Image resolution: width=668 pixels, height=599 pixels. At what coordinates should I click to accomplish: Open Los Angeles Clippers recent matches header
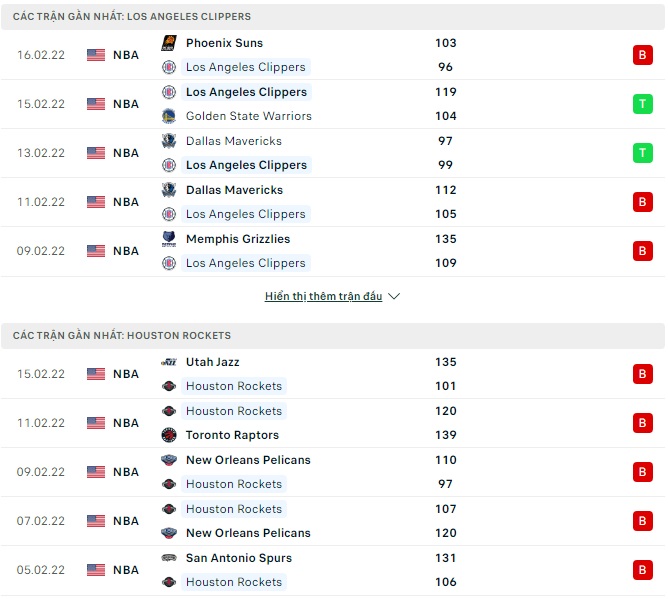[x=132, y=17]
